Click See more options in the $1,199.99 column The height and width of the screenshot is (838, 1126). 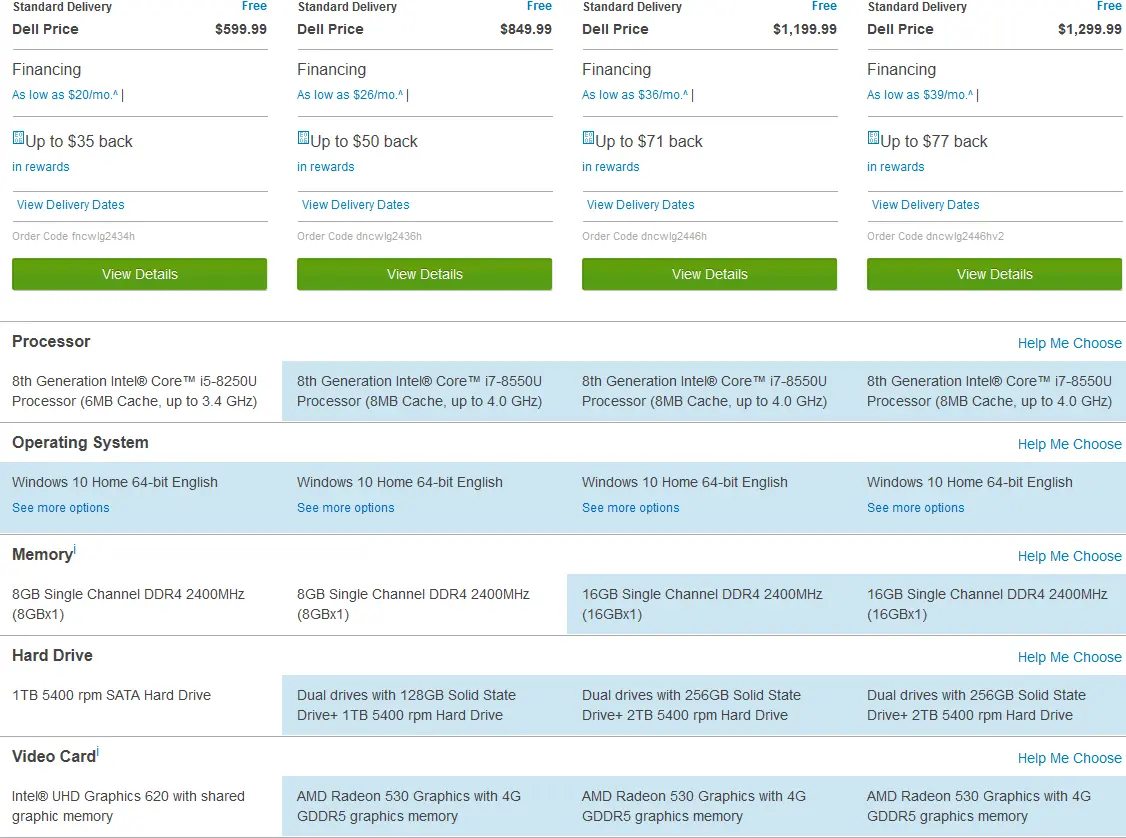pos(631,508)
